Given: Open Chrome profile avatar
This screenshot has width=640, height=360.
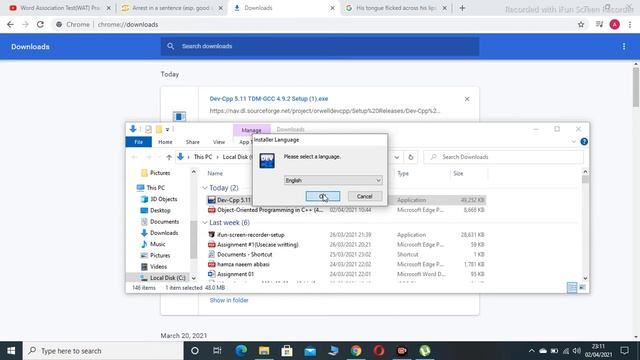Looking at the screenshot, I should 615,24.
